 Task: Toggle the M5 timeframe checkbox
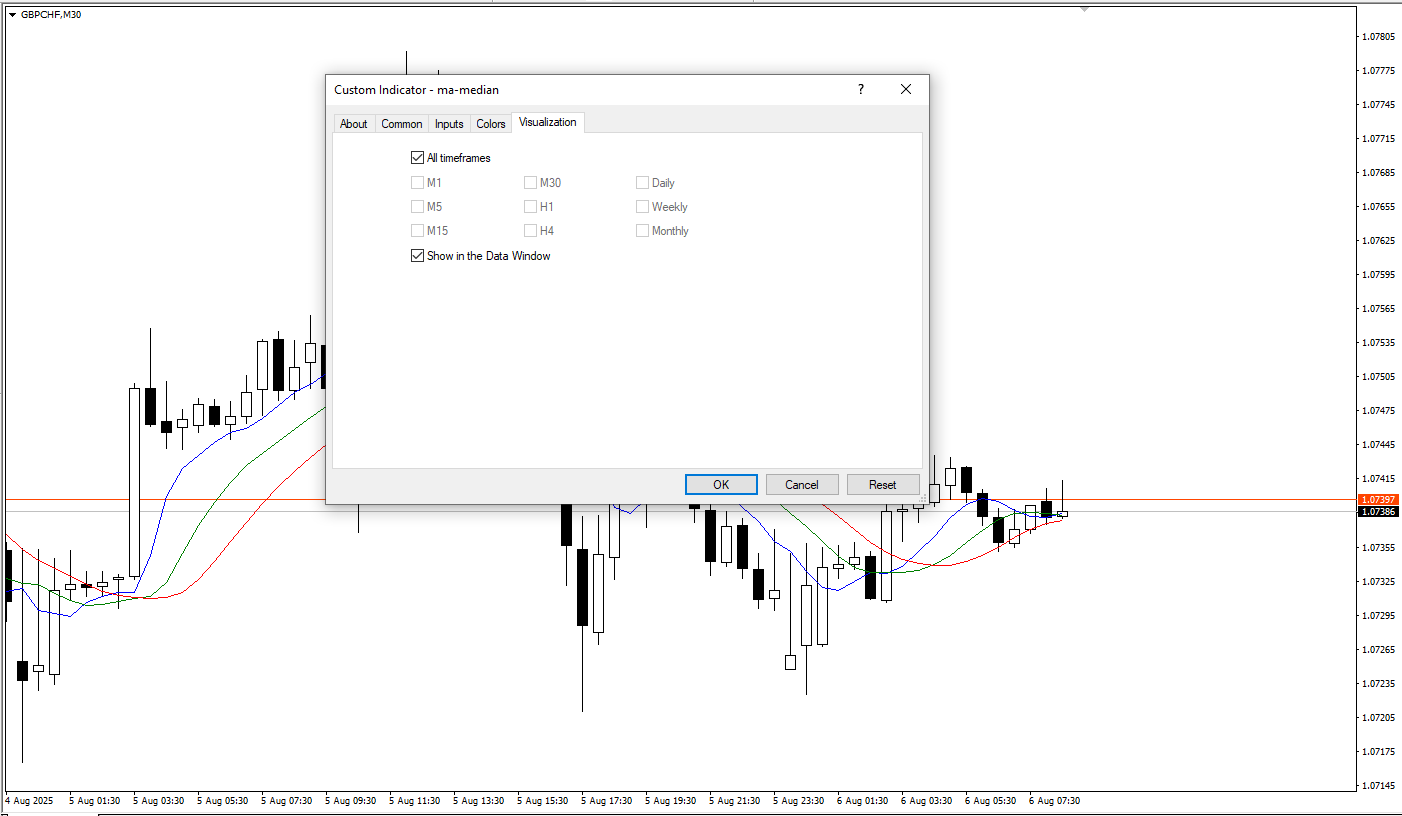417,206
